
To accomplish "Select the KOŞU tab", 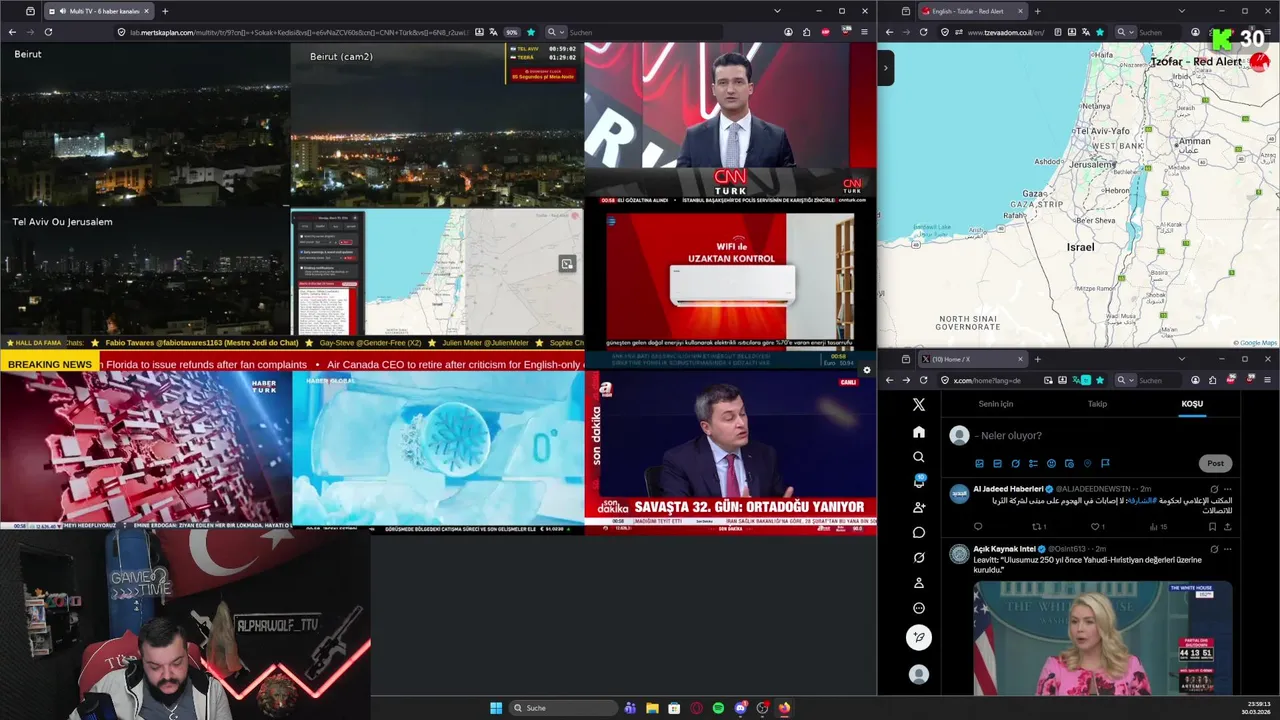I will point(1192,404).
